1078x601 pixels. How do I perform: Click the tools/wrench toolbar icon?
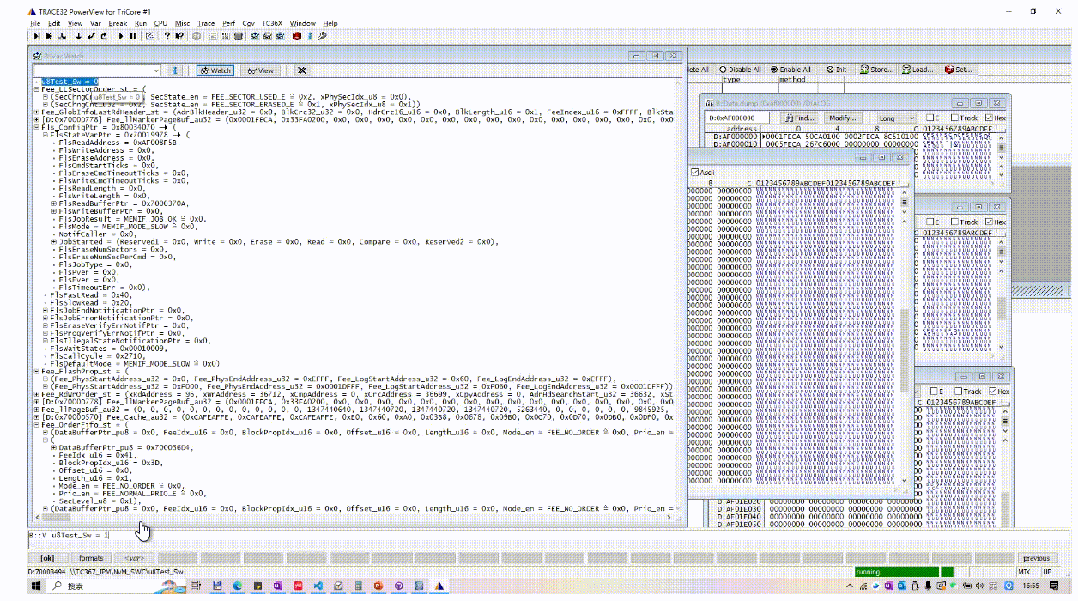point(322,36)
